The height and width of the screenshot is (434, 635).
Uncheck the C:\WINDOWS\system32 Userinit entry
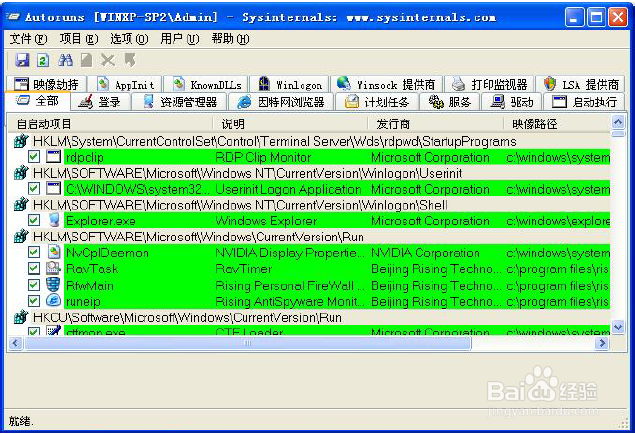[34, 188]
